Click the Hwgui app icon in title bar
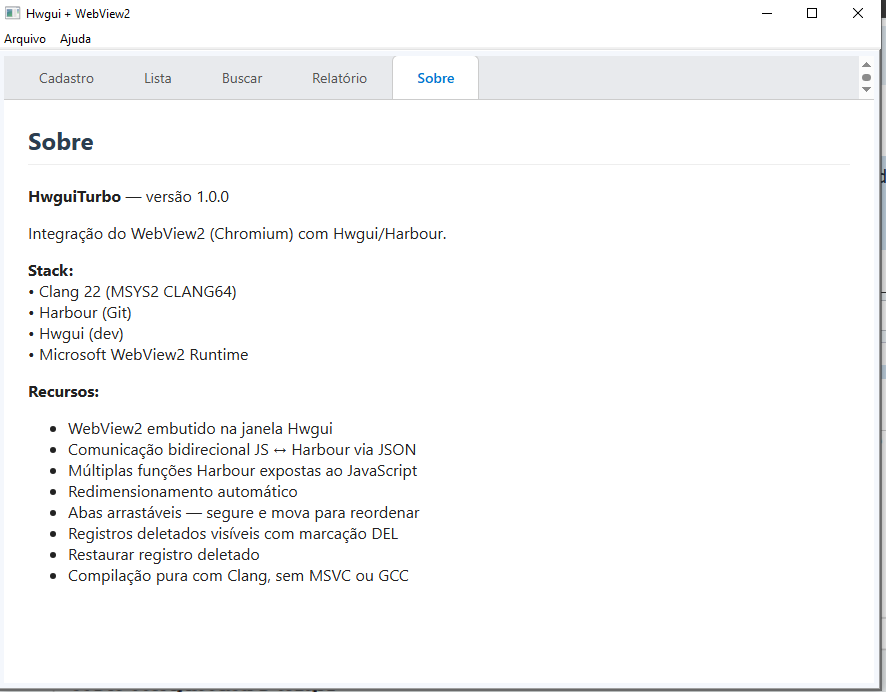The width and height of the screenshot is (886, 692). point(12,13)
